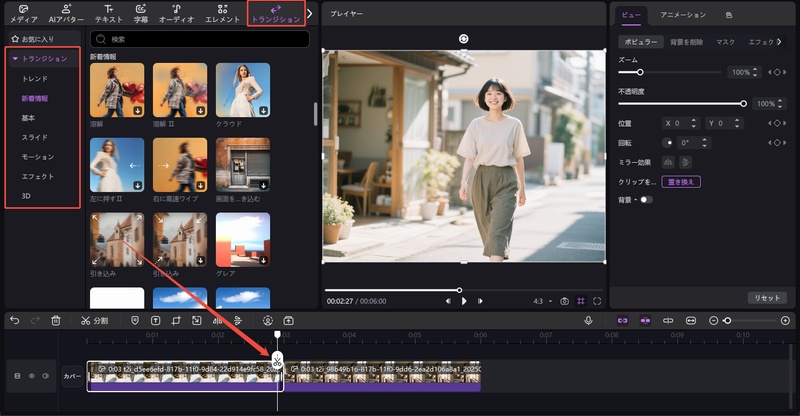Switch to 字幕 subtitle tab
800x416 pixels.
tap(141, 14)
